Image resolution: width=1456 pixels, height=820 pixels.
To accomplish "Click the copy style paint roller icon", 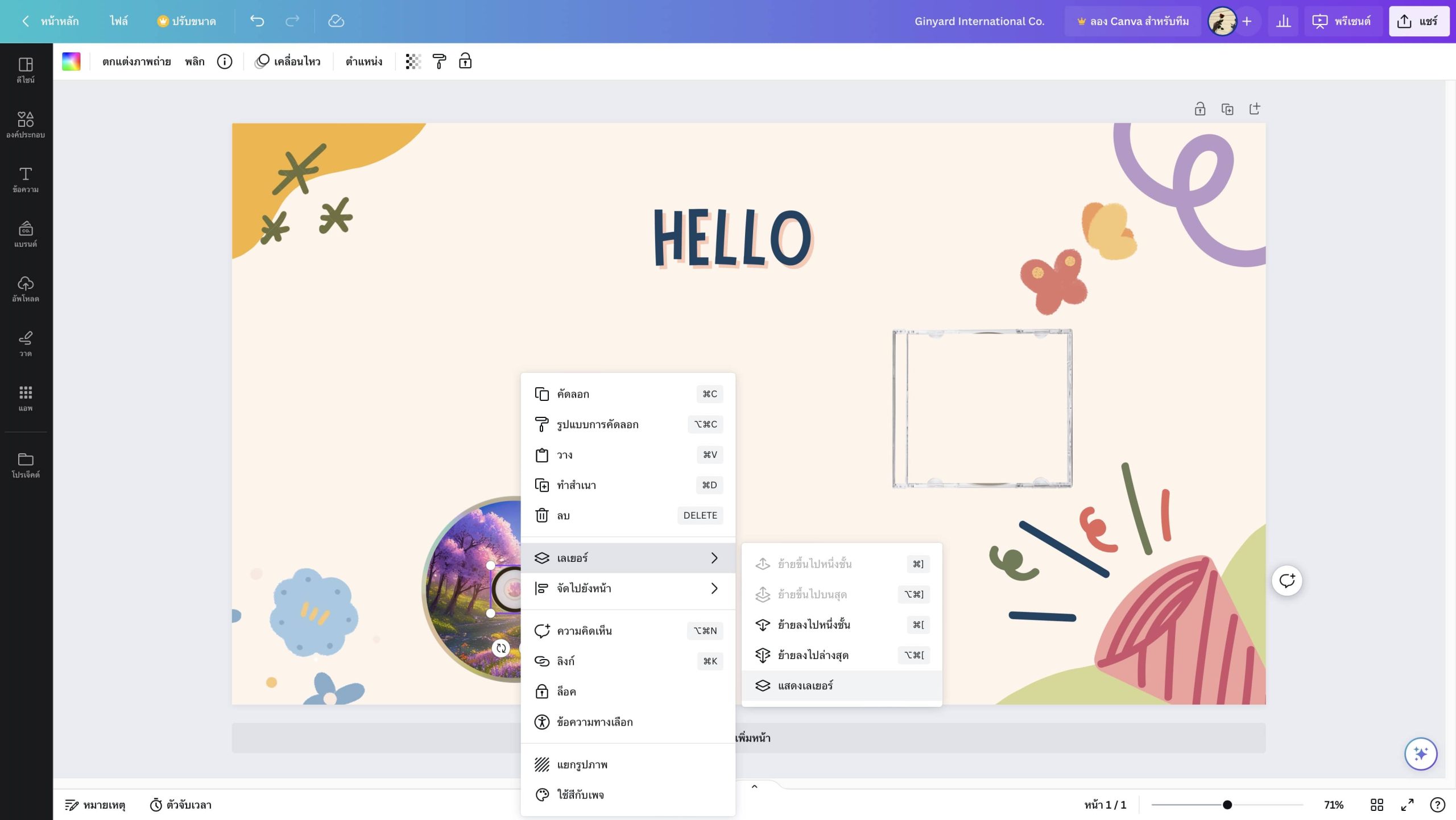I will (x=439, y=61).
